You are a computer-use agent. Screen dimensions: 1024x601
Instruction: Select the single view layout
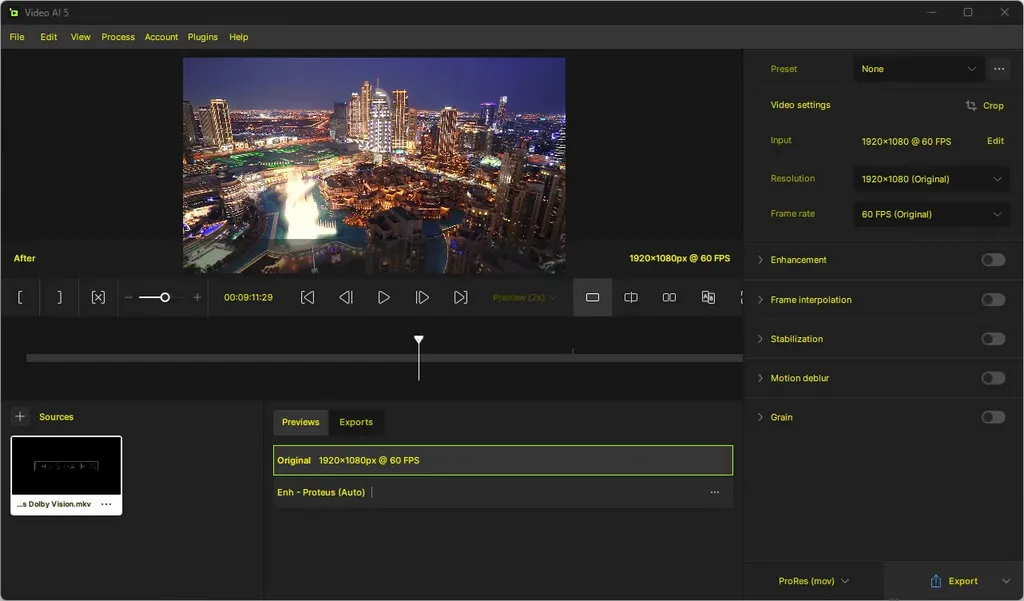pyautogui.click(x=592, y=297)
